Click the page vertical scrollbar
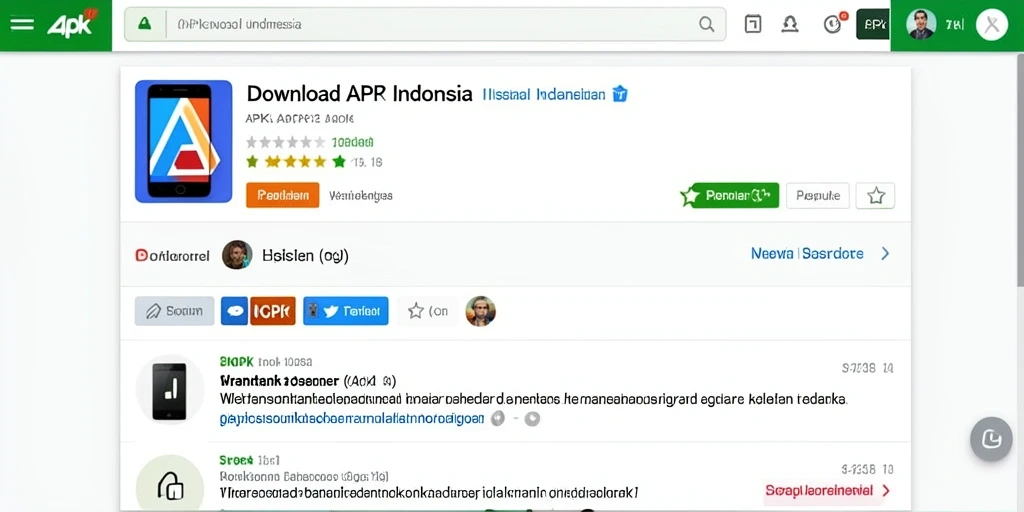Viewport: 1024px width, 512px height. 1020,170
